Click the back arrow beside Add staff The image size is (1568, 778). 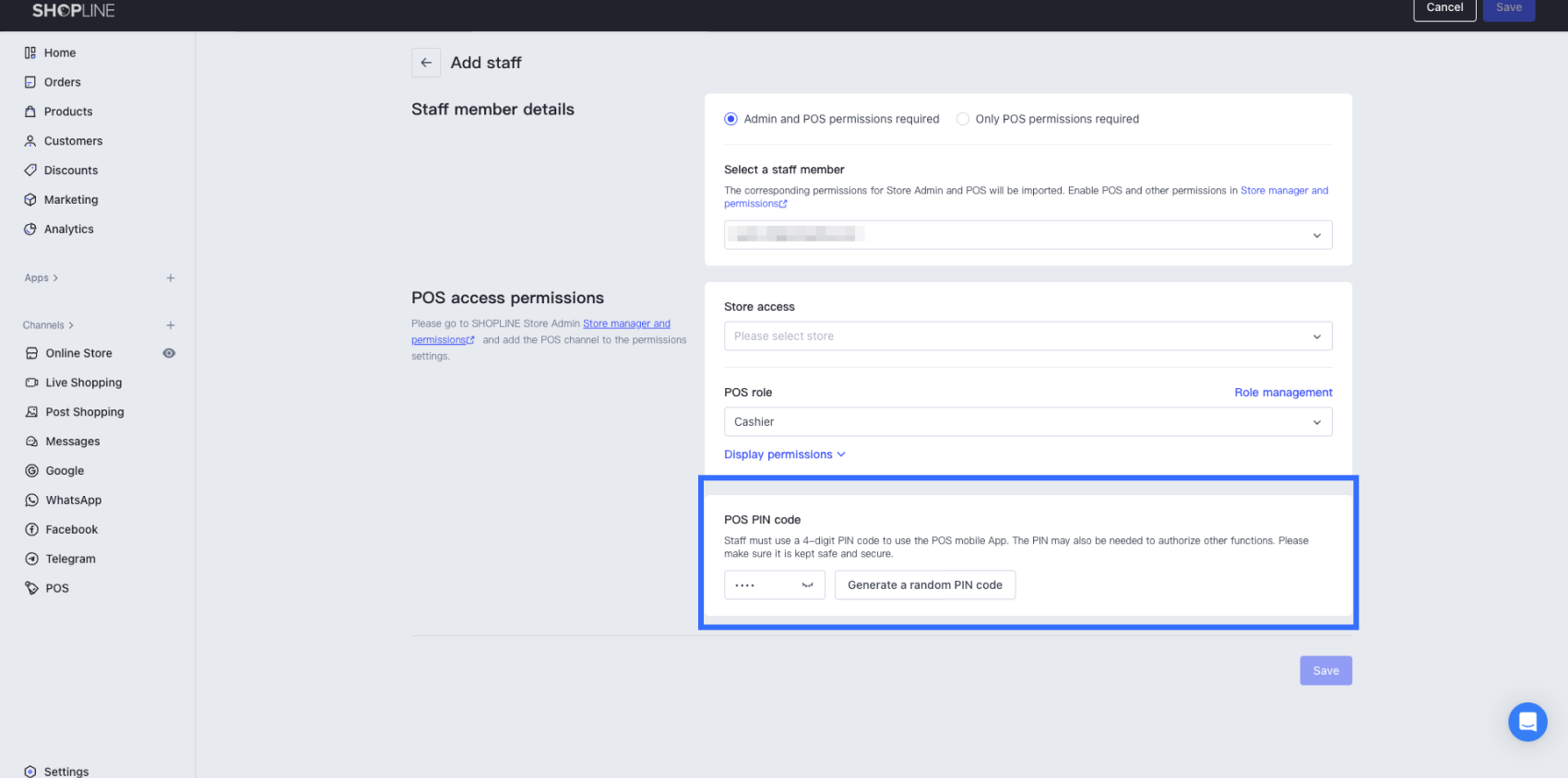426,63
